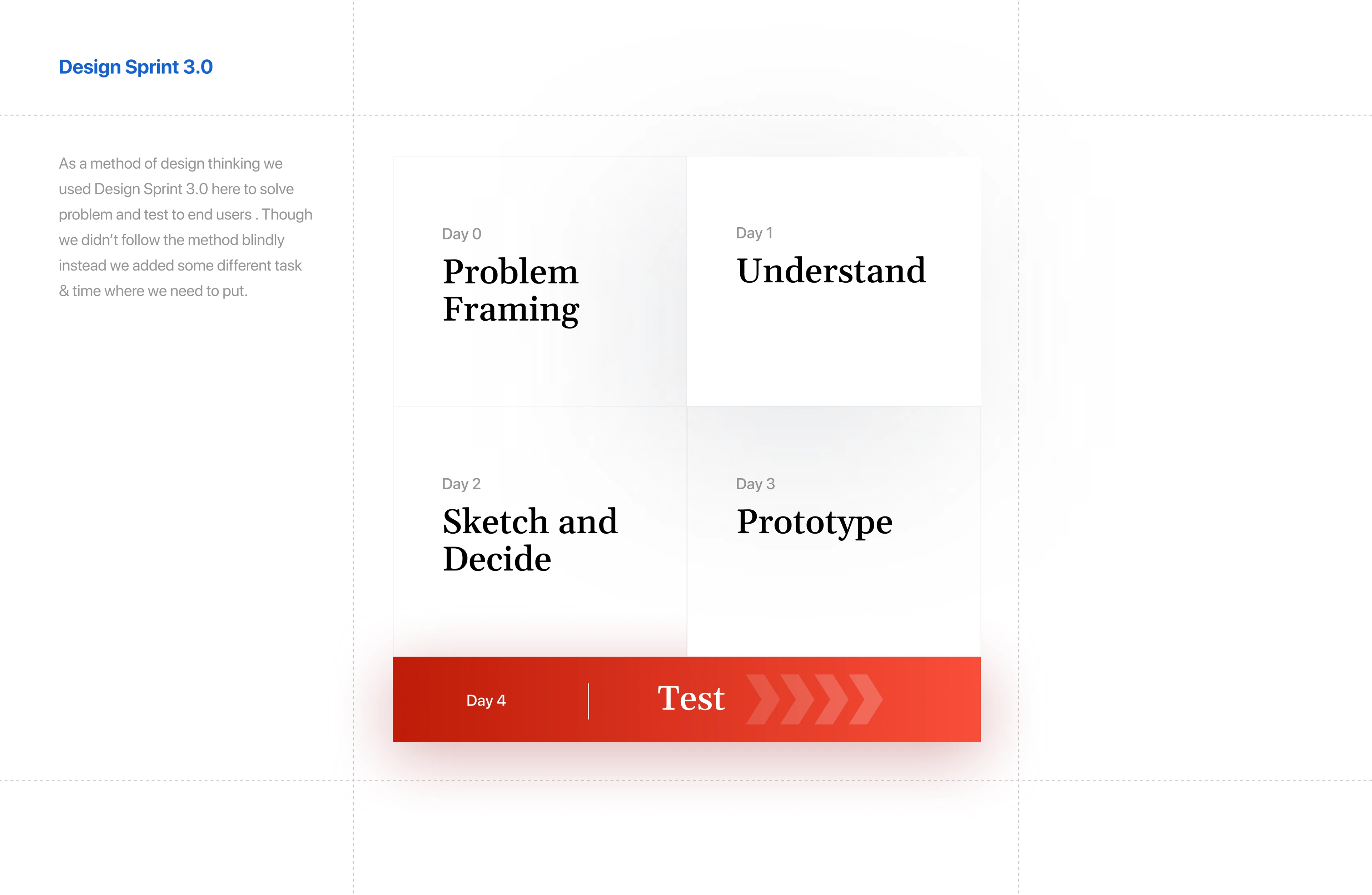Click the line "we didn't follow the method blindly"
Viewport: 1372px width, 895px height.
click(x=172, y=240)
